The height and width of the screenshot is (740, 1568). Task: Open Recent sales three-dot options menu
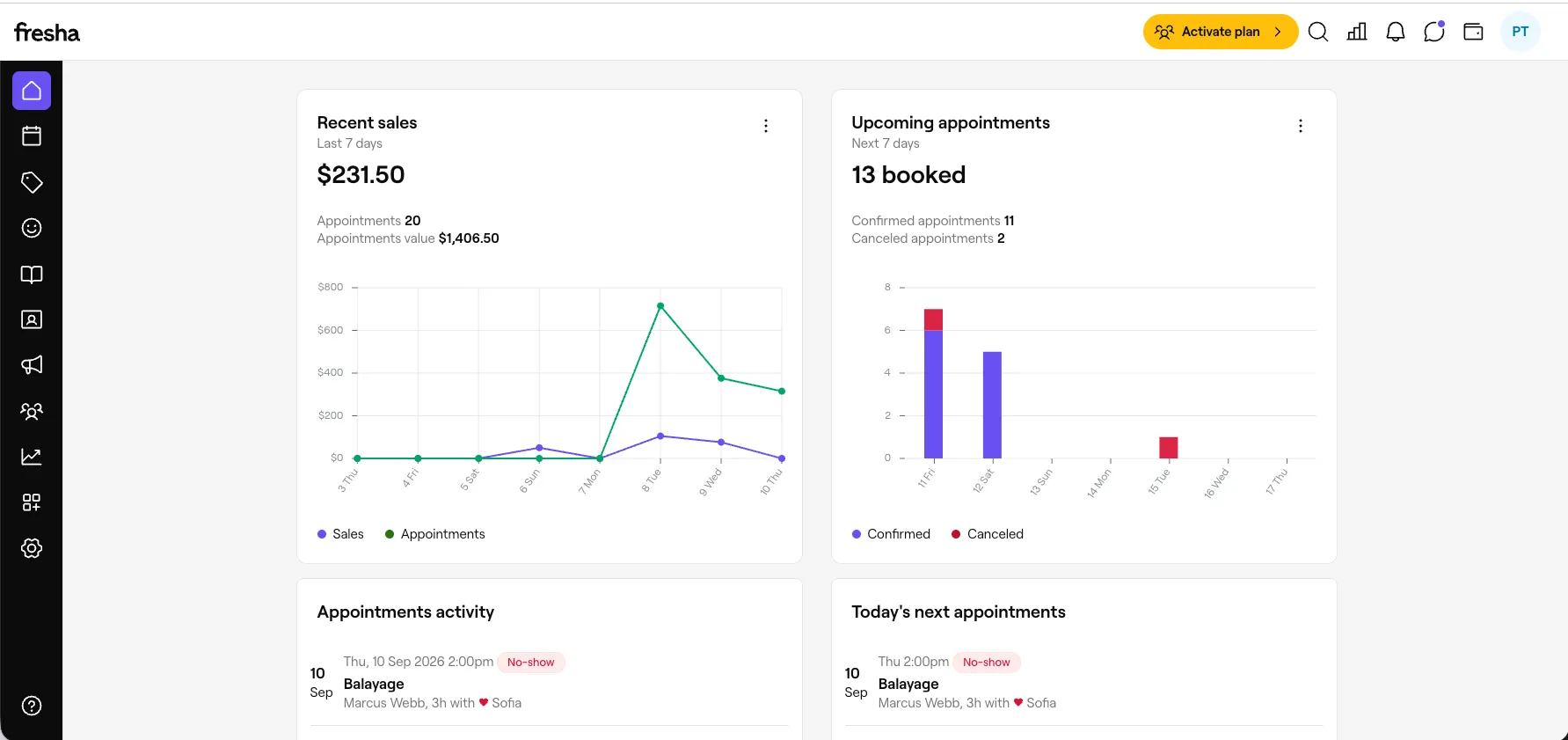pos(766,126)
